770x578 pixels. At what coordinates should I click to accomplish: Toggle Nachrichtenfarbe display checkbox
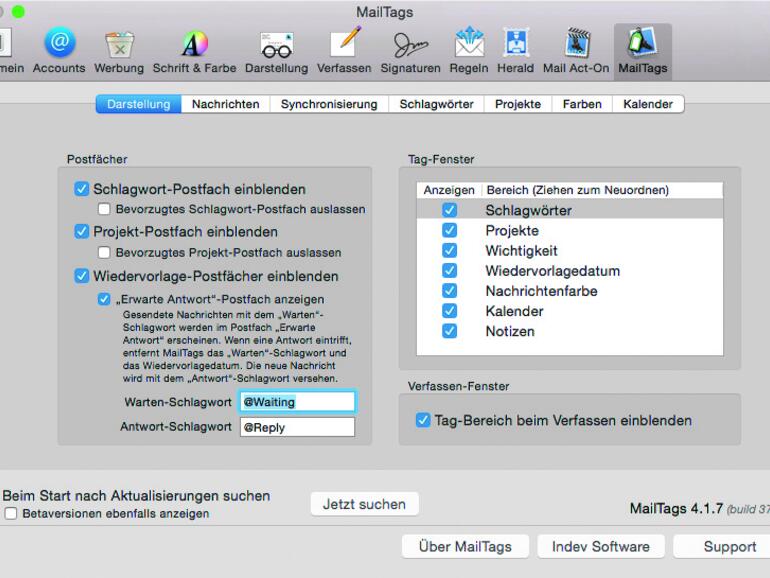coord(449,291)
